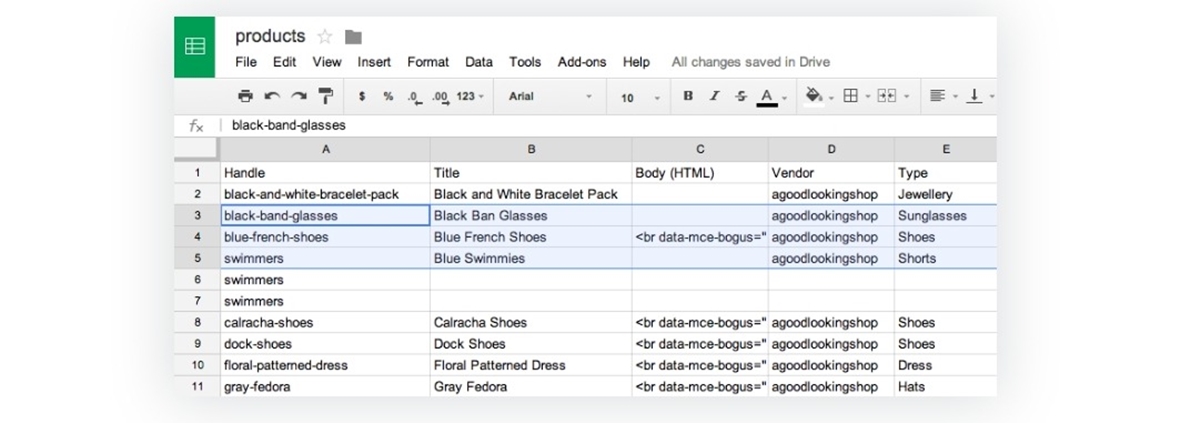Select the paint format tool
The image size is (1200, 423).
click(326, 96)
